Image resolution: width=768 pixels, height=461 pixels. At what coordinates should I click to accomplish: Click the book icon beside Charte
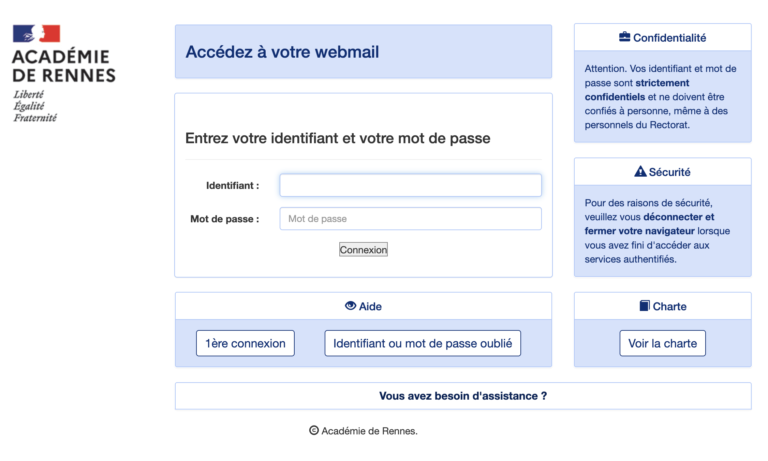(x=644, y=306)
